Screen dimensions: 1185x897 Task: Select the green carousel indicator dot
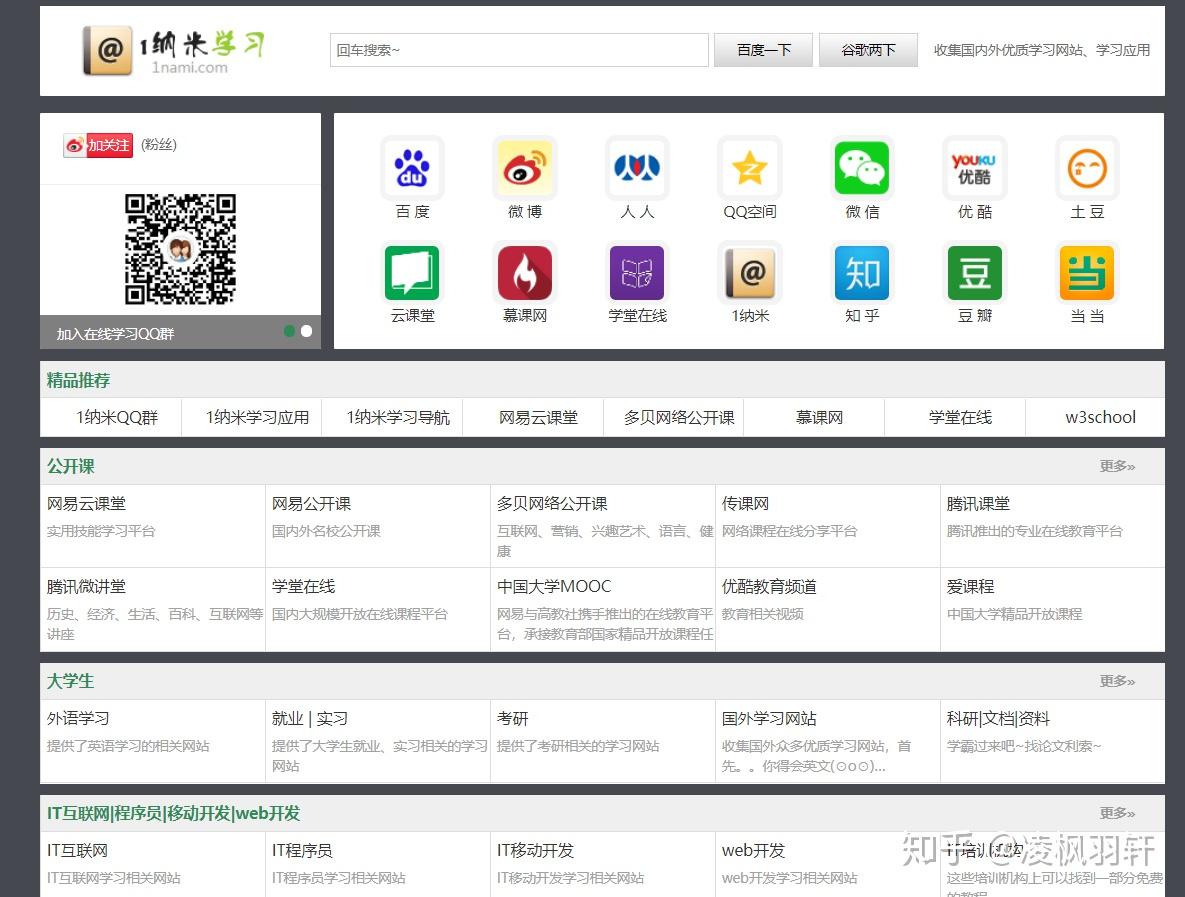point(289,331)
